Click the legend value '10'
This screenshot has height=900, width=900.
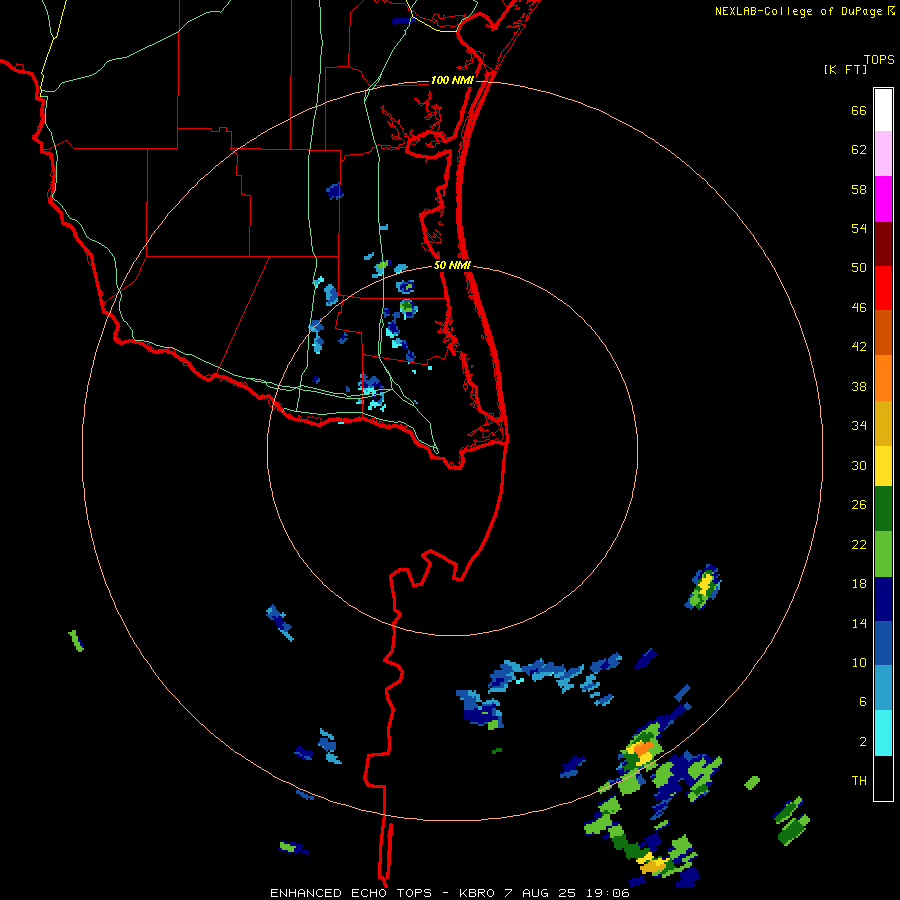click(859, 662)
